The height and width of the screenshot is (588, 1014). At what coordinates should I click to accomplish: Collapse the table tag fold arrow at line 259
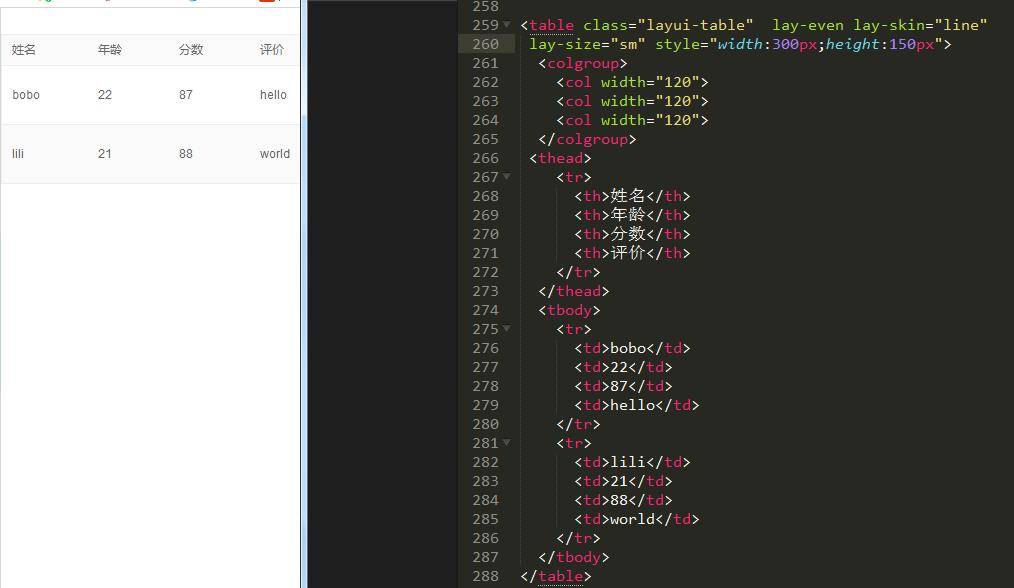tap(506, 25)
